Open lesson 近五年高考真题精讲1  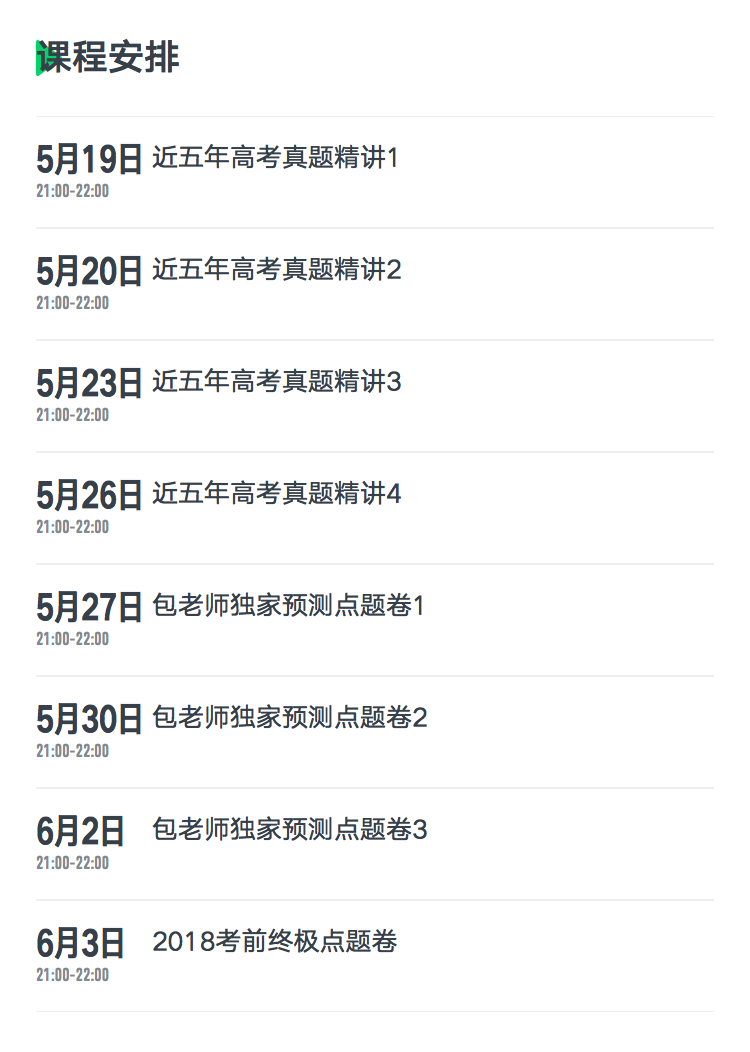point(276,158)
